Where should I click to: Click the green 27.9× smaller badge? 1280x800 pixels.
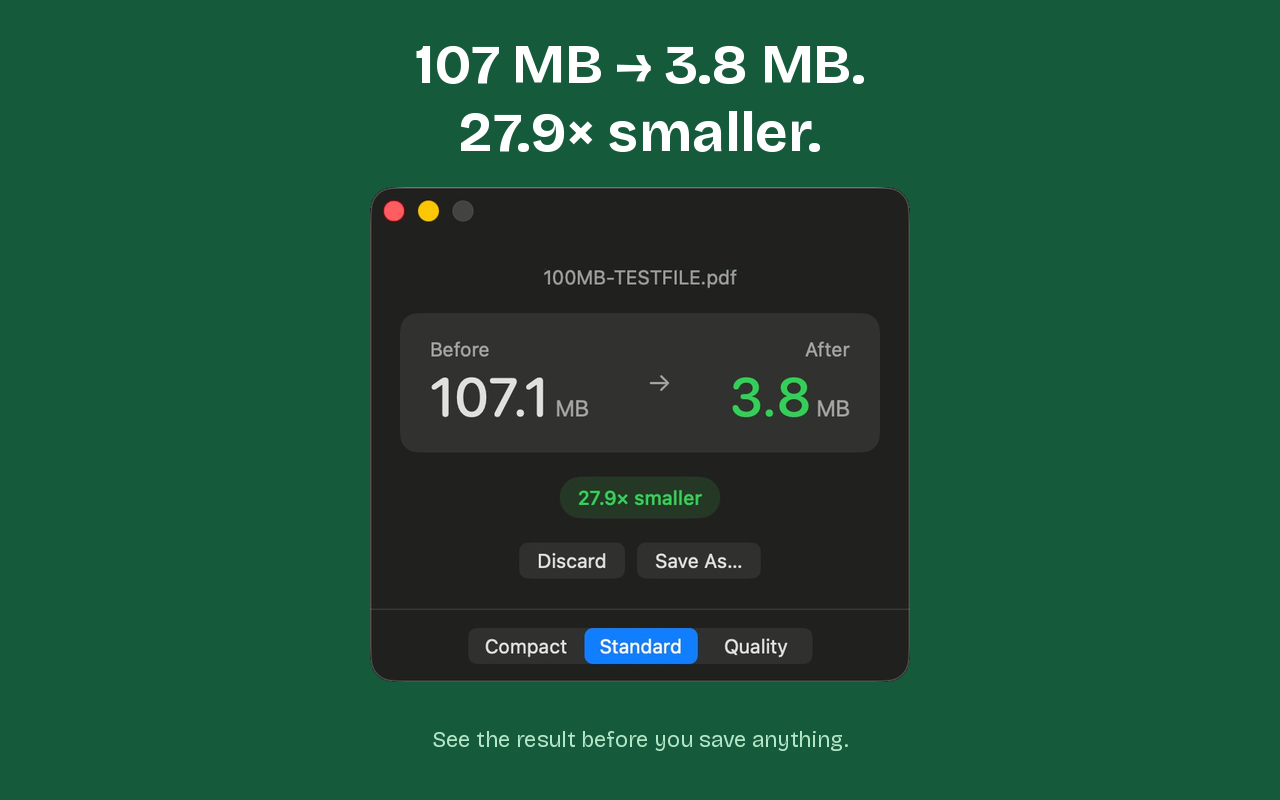[x=640, y=498]
